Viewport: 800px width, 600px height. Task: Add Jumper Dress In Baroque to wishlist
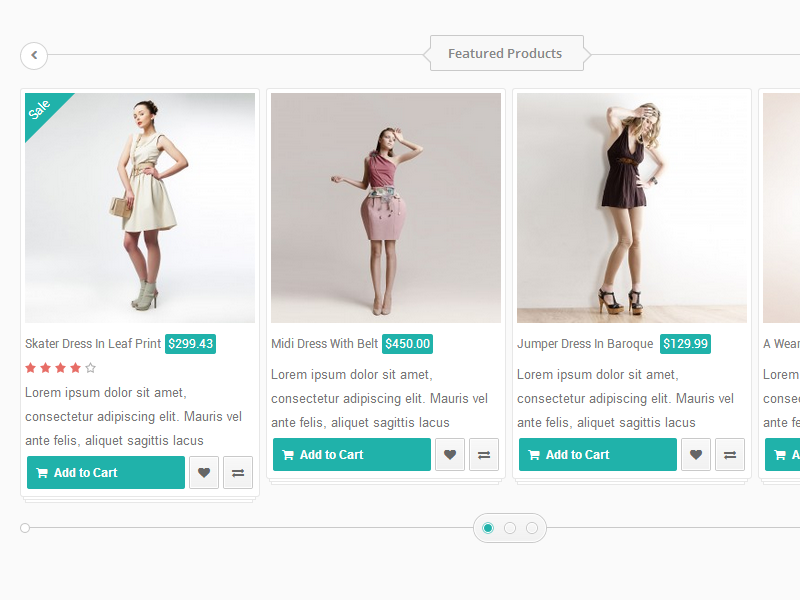(x=696, y=454)
